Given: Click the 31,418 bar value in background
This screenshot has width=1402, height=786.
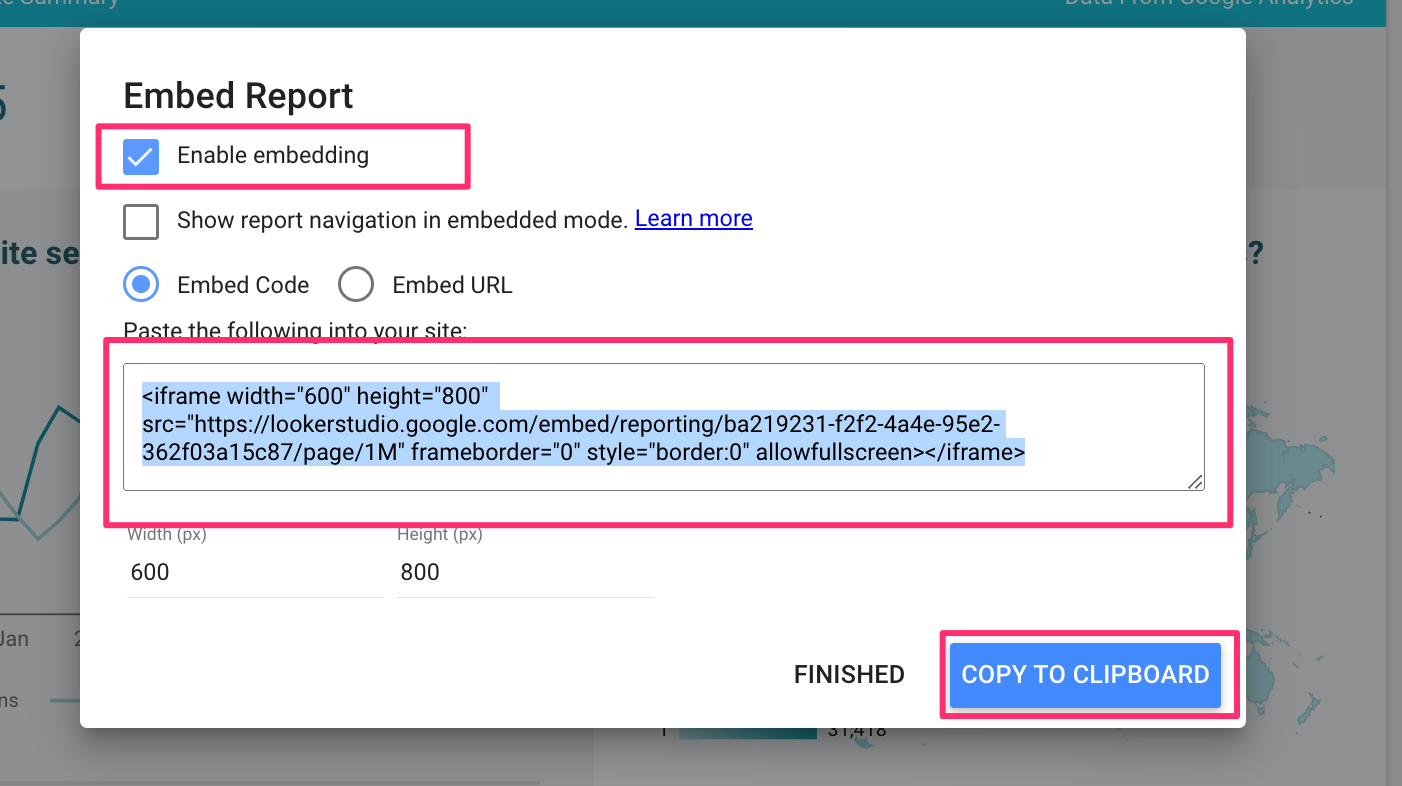Looking at the screenshot, I should pyautogui.click(x=857, y=733).
